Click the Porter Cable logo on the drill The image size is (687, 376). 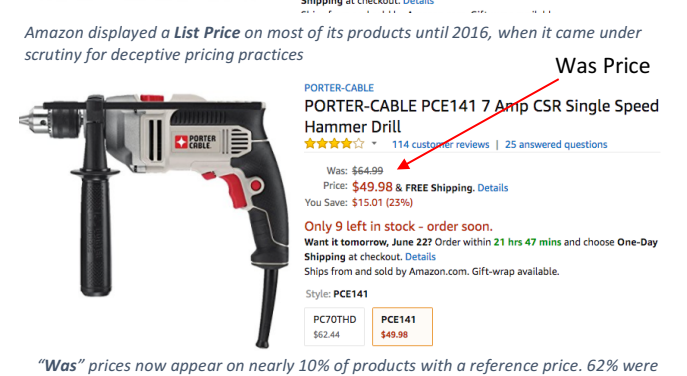195,142
